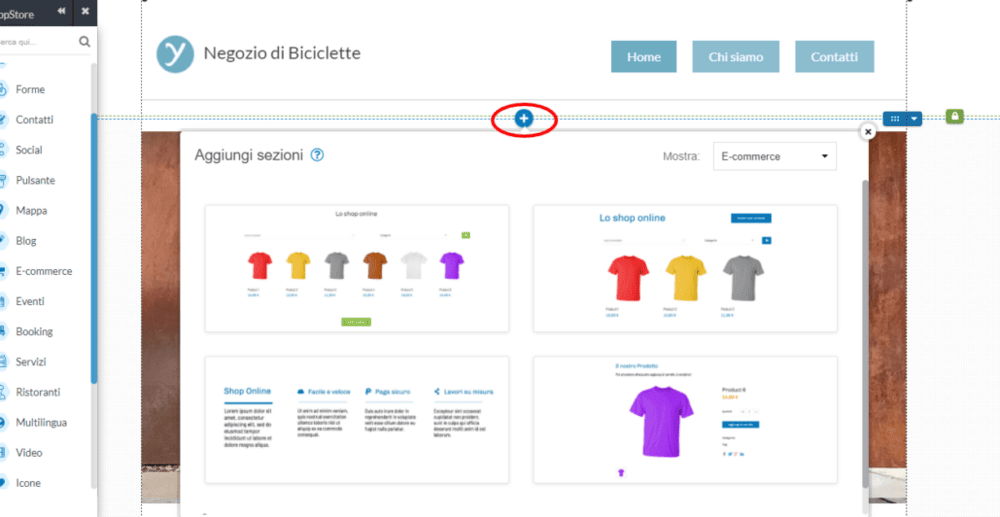Select Video in the sidebar

coord(29,453)
